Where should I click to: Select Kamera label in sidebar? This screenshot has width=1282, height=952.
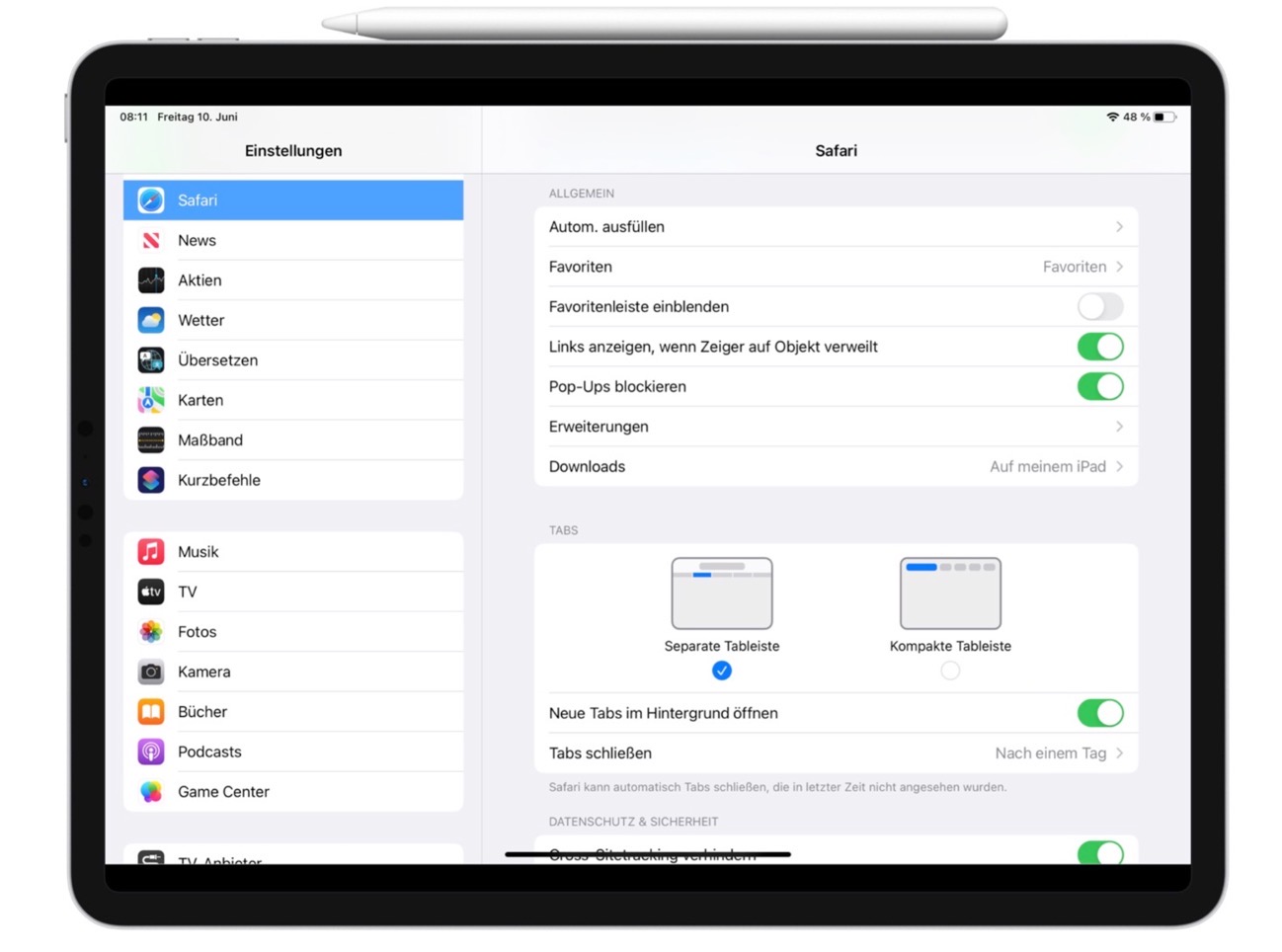click(x=203, y=673)
